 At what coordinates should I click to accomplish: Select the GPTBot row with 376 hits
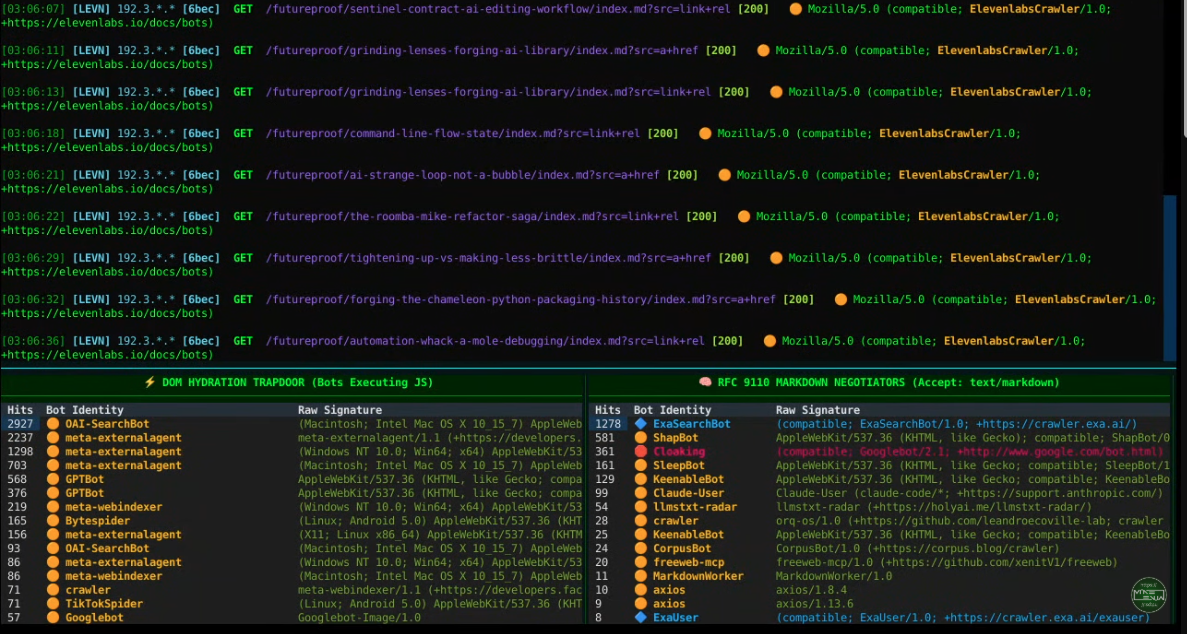[x=293, y=493]
